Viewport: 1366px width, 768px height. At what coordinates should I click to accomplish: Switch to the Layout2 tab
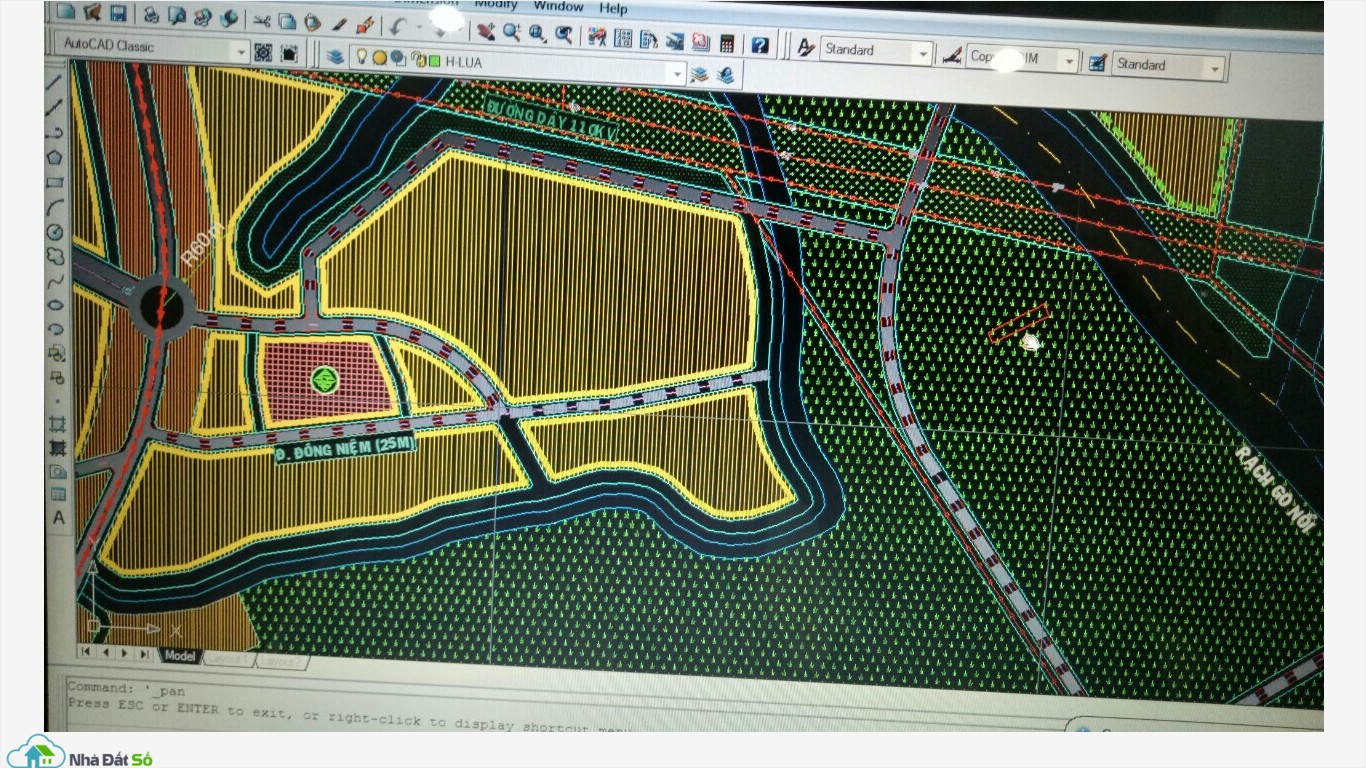282,662
